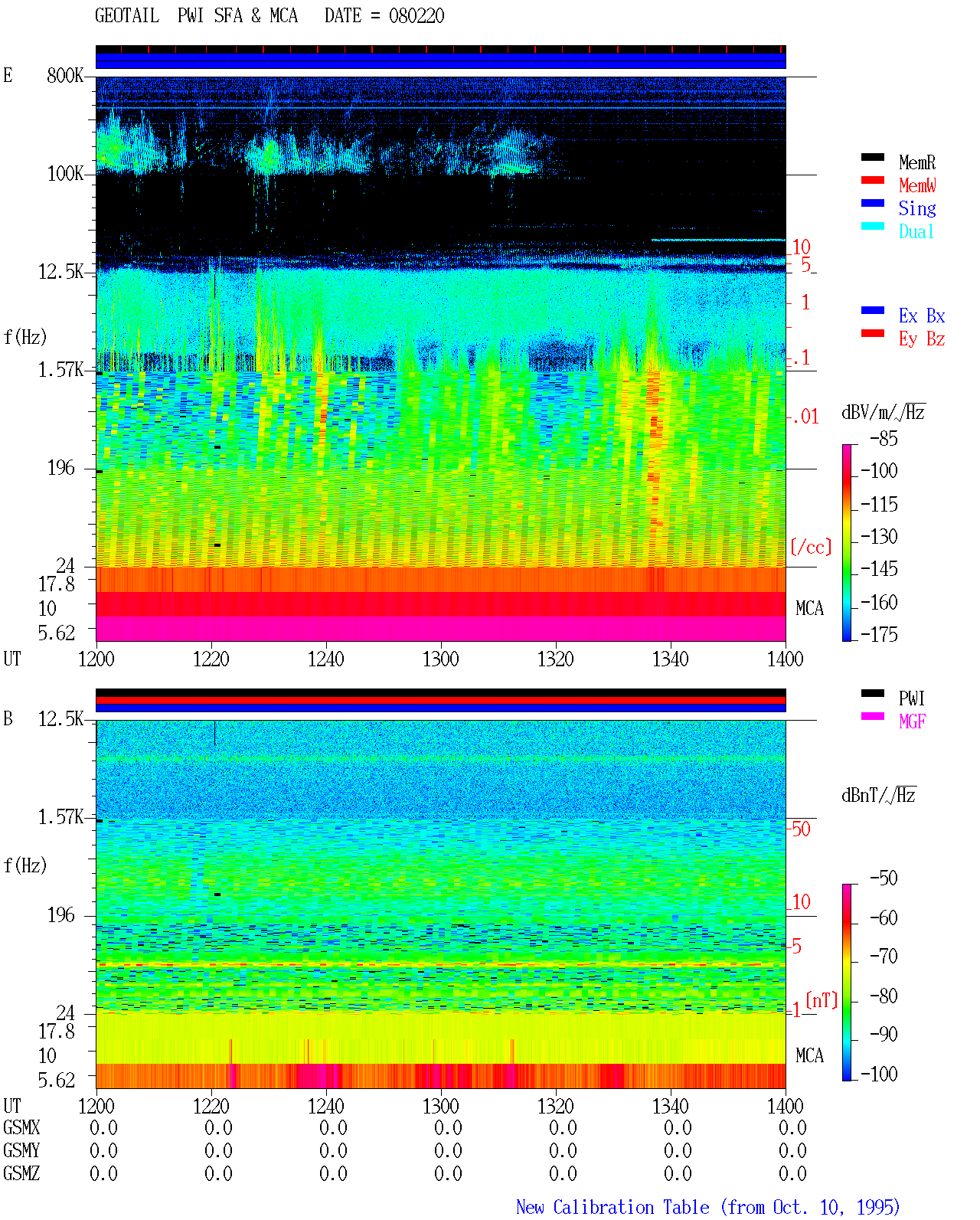This screenshot has width=980, height=1220.
Task: Click the red '[/cc]' density unit label
Action: (x=811, y=547)
